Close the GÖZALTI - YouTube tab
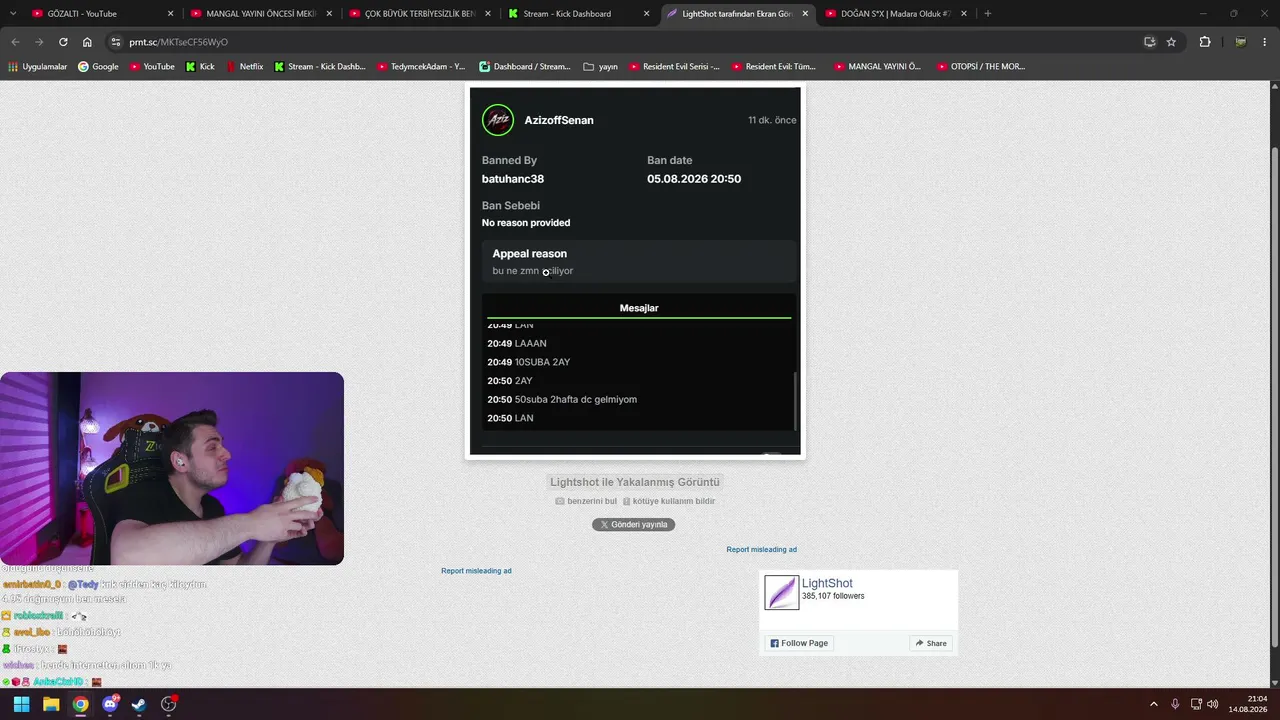Viewport: 1280px width, 720px height. click(170, 14)
